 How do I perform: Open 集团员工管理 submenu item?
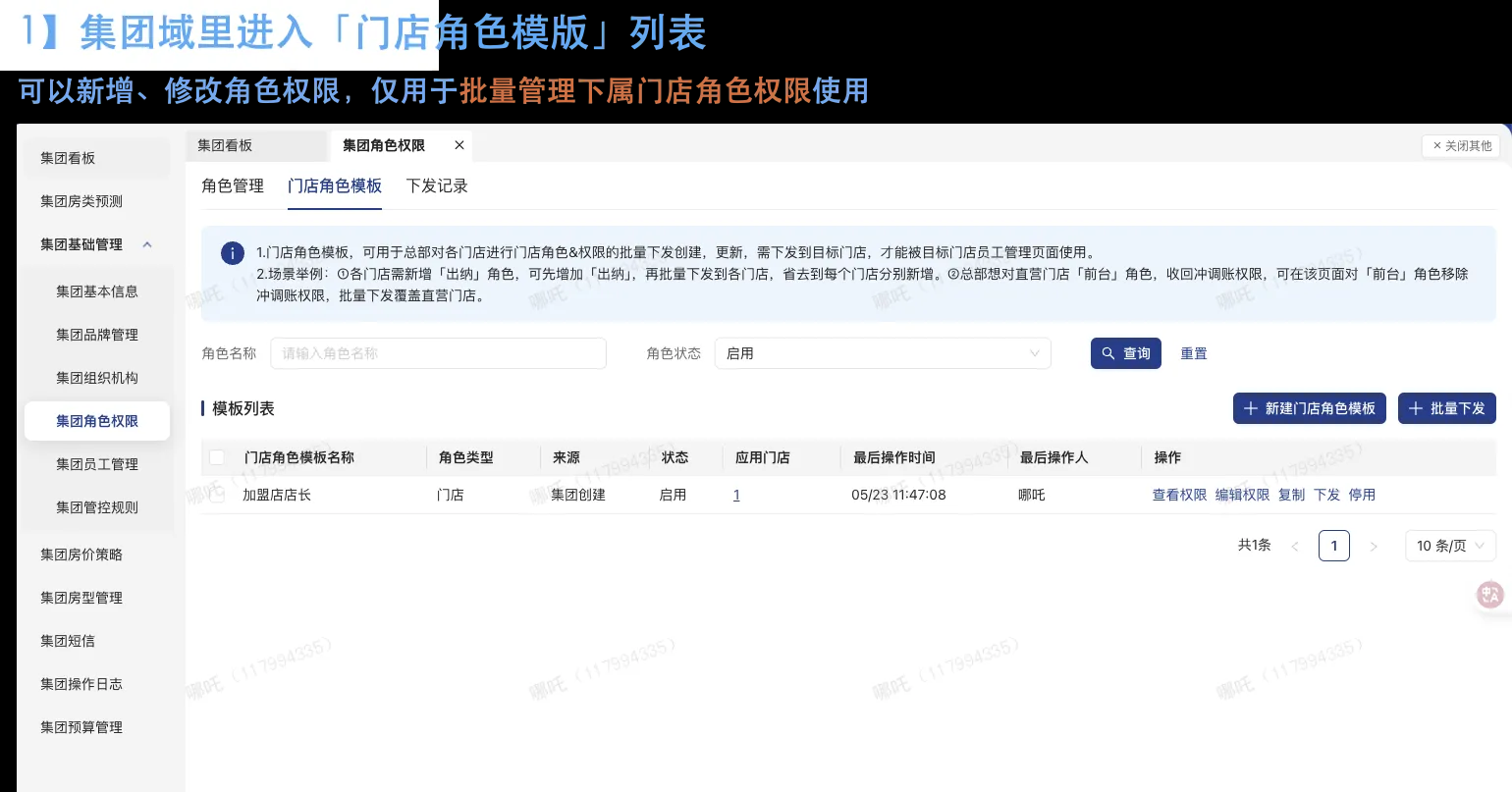tap(97, 464)
